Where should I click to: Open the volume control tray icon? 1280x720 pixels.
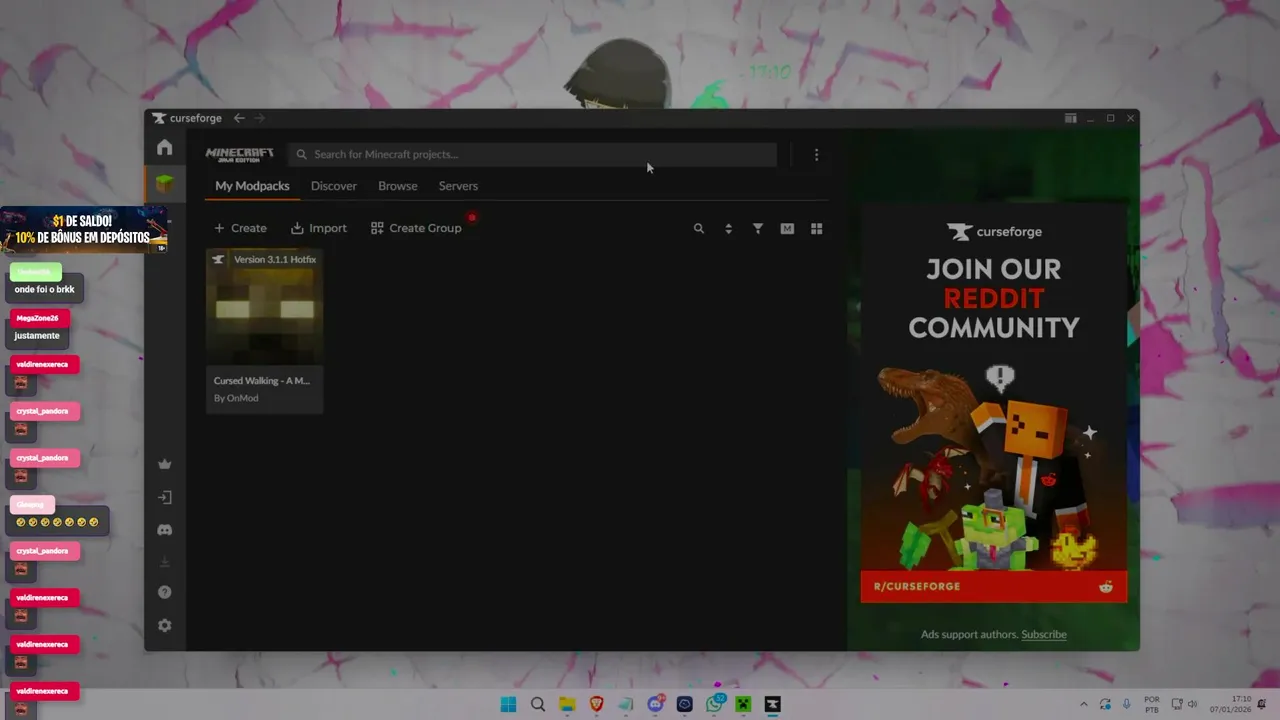[x=1192, y=704]
